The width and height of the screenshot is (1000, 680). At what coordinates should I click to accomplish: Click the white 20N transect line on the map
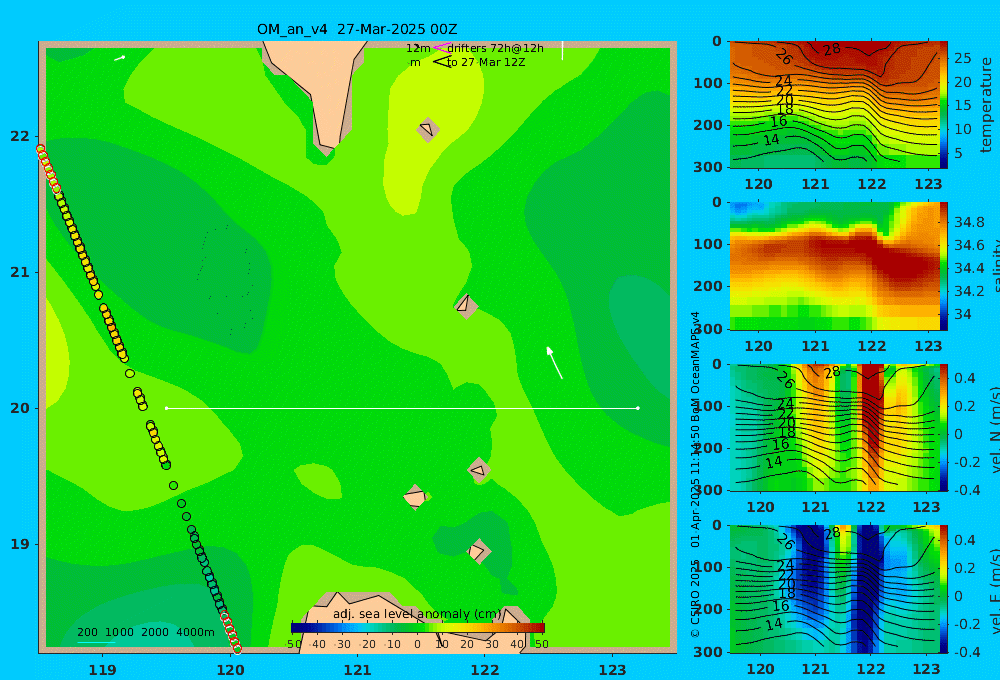point(402,408)
